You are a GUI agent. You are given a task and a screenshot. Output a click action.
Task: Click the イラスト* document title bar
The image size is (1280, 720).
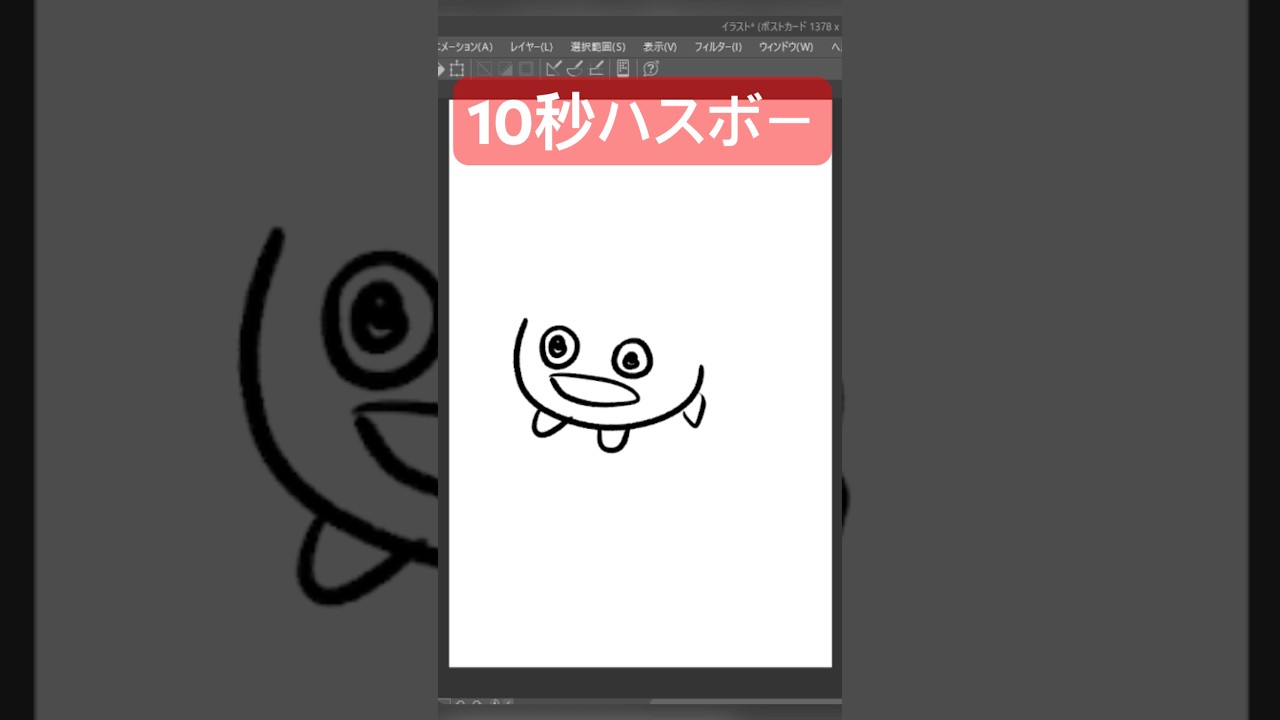[x=760, y=27]
